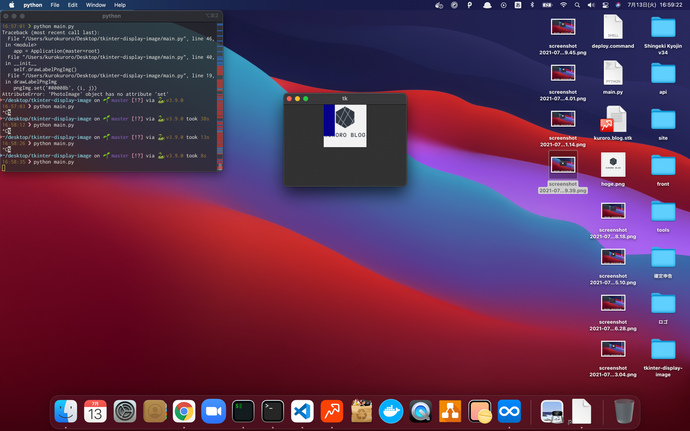The width and height of the screenshot is (690, 431).
Task: Activate Siri from the menu bar
Action: click(x=618, y=5)
